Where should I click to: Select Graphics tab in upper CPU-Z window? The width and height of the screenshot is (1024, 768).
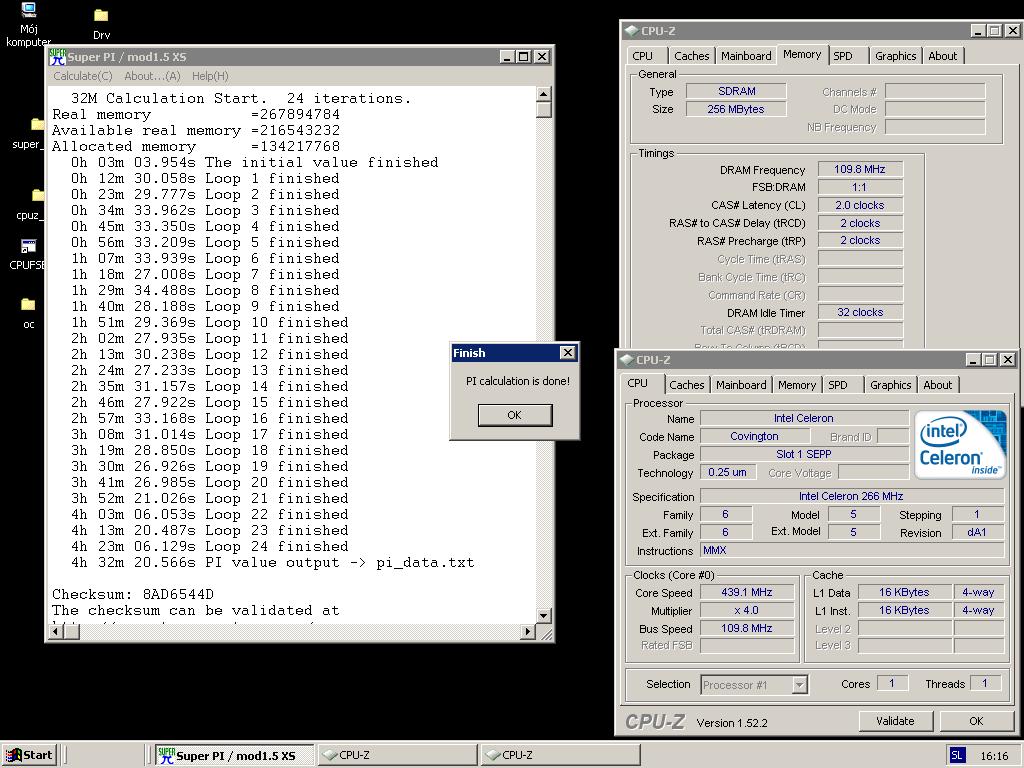(896, 56)
